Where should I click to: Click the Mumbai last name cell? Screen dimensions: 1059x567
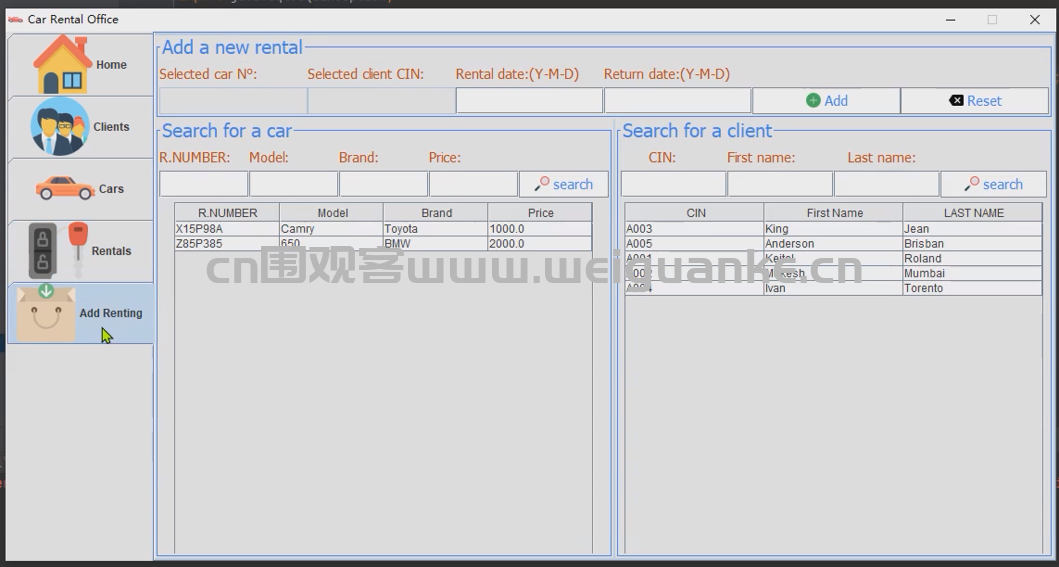click(973, 273)
